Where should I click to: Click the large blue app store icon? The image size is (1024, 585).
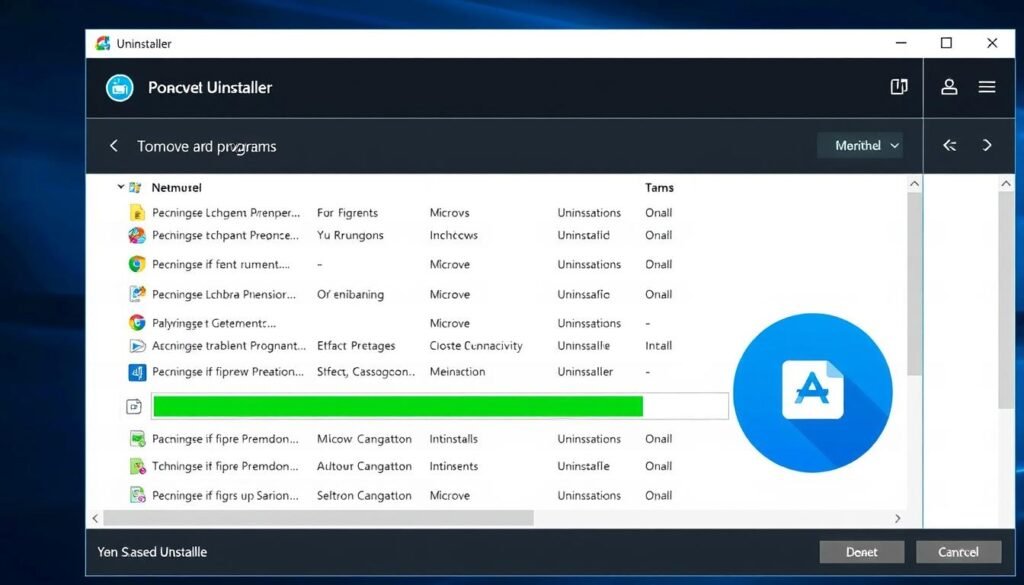(812, 392)
